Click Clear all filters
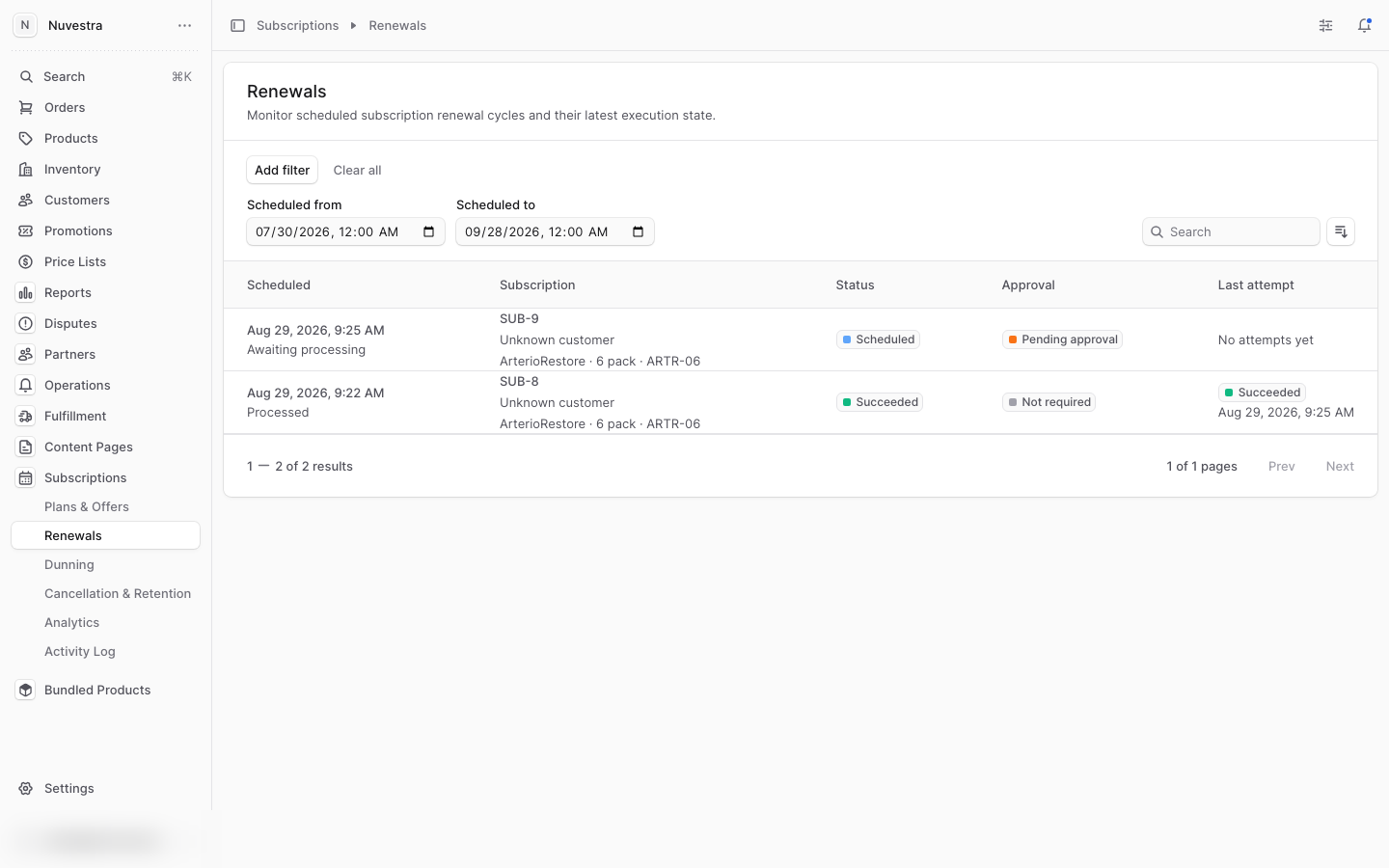Viewport: 1389px width, 868px height. [x=357, y=170]
